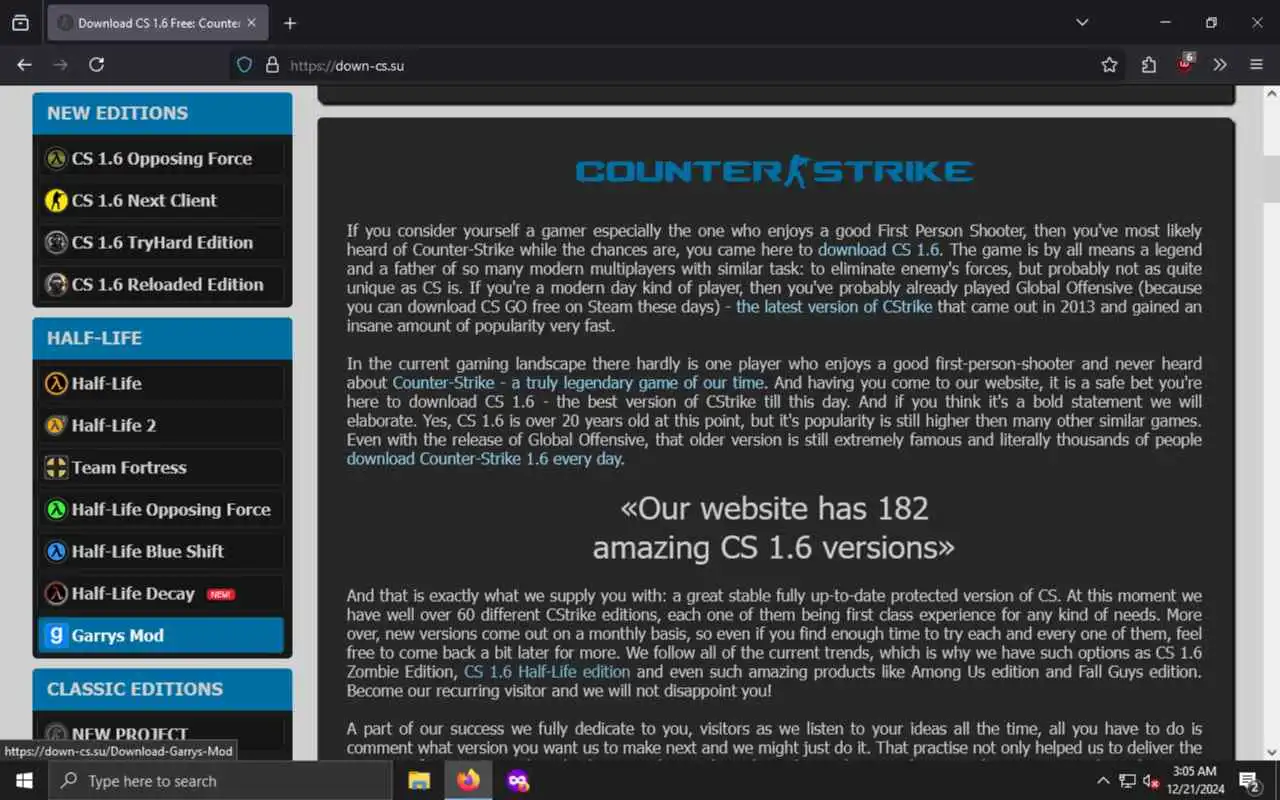Open the clock showing 3:05 AM
The height and width of the screenshot is (800, 1280).
pyautogui.click(x=1193, y=781)
